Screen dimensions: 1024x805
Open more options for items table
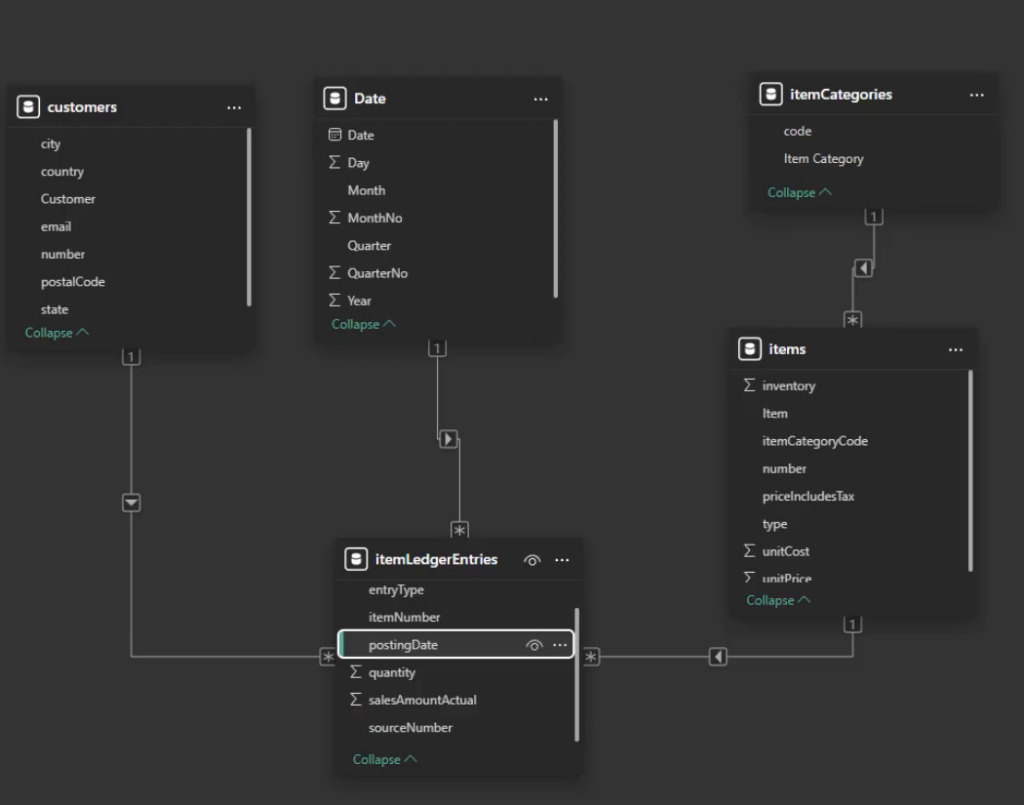(955, 350)
